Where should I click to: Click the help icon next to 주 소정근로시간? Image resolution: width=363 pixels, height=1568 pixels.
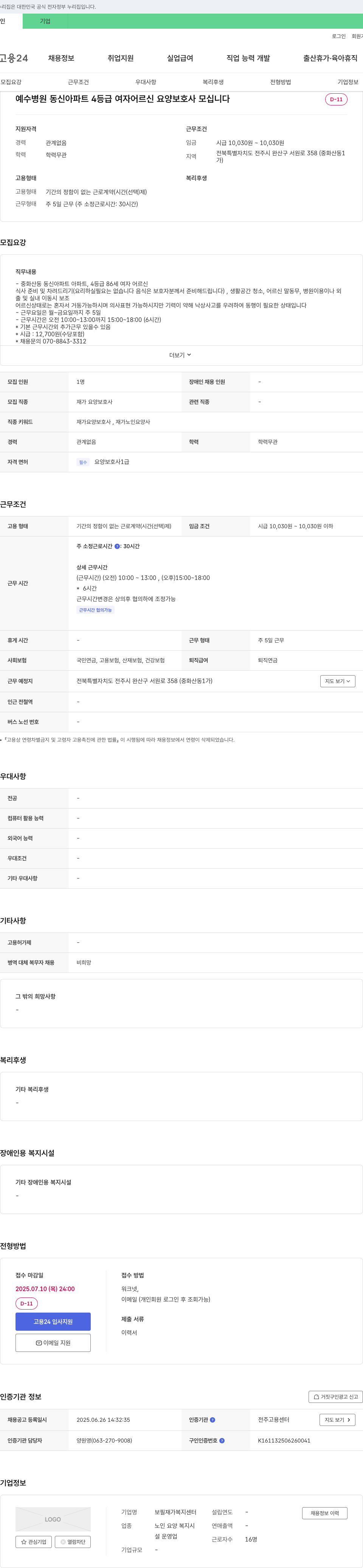(x=118, y=547)
